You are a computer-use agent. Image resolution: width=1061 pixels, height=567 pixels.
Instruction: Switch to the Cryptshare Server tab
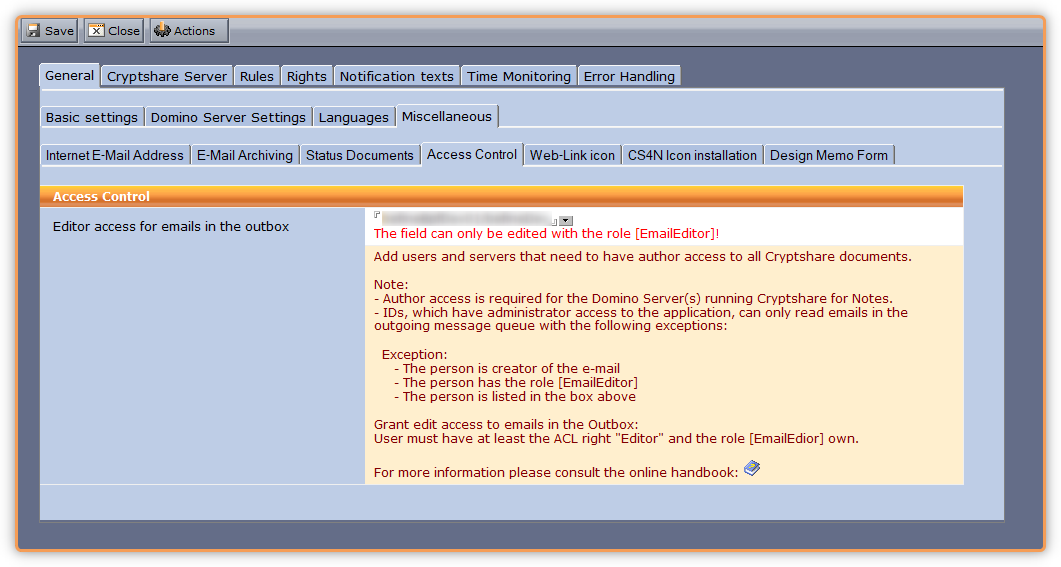pos(167,76)
